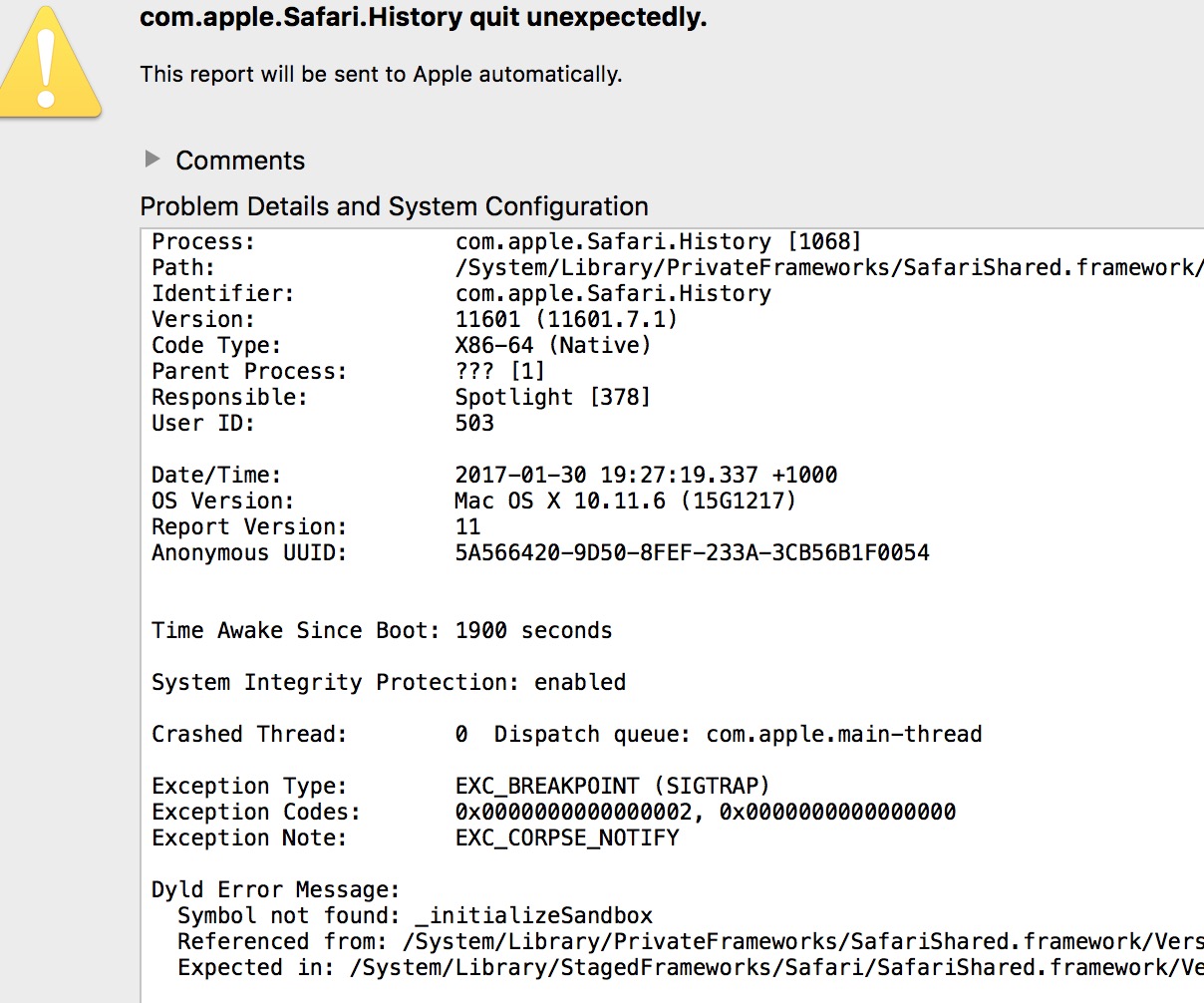The image size is (1204, 1003).
Task: Click the Identifier value com.apple.Safari.History
Action: (x=613, y=294)
